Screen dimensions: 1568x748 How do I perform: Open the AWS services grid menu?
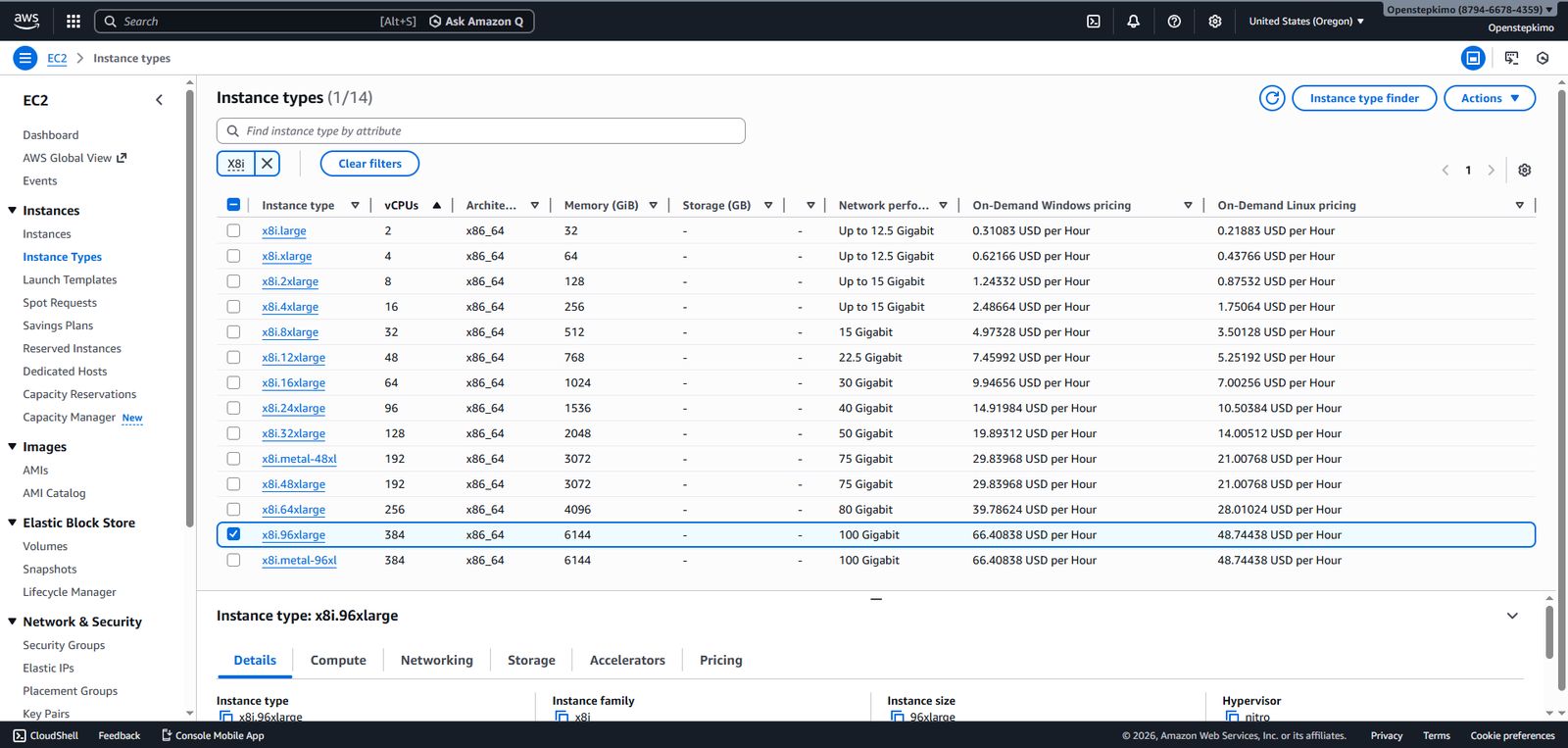point(73,21)
